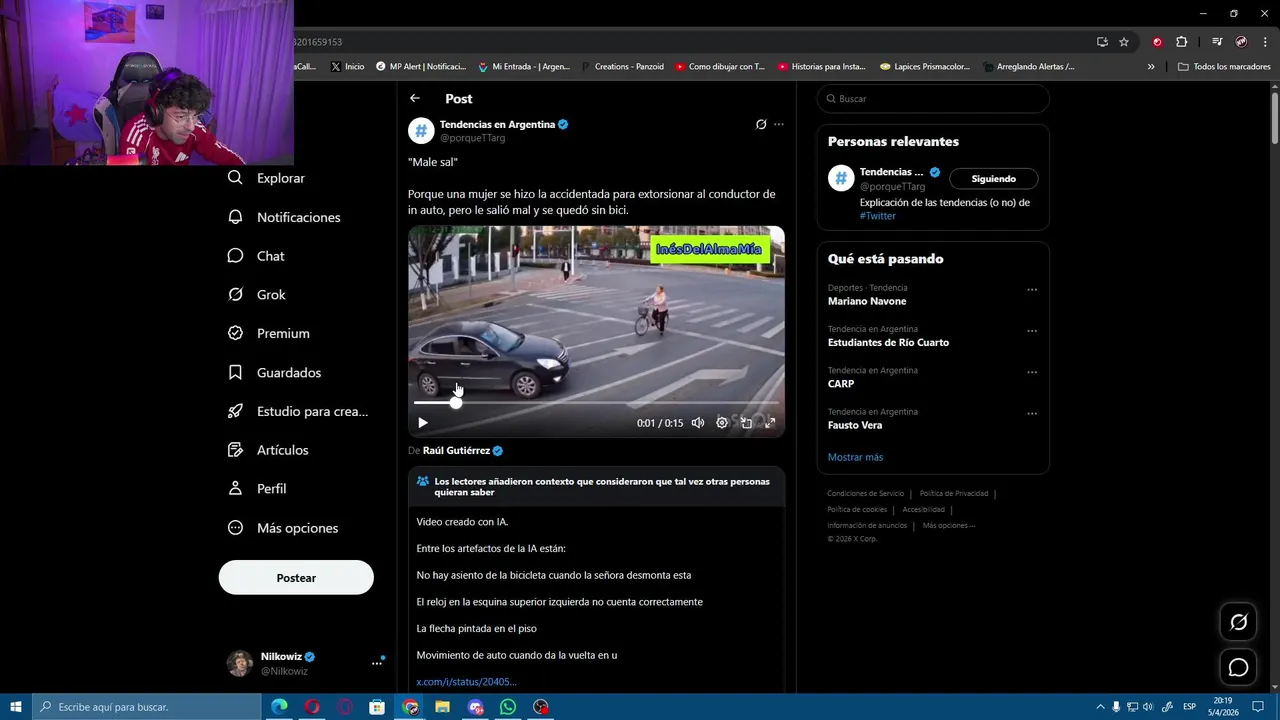Open Chrome three-dot menu
The height and width of the screenshot is (720, 1280).
point(1265,42)
